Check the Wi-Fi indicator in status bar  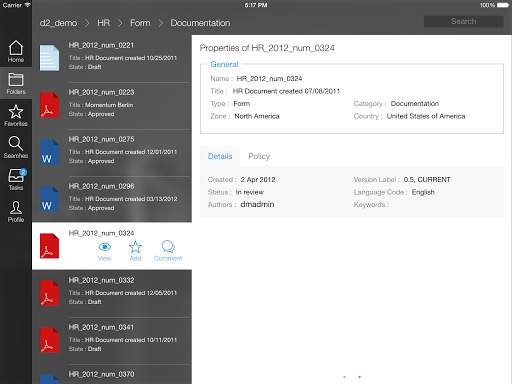pyautogui.click(x=28, y=5)
